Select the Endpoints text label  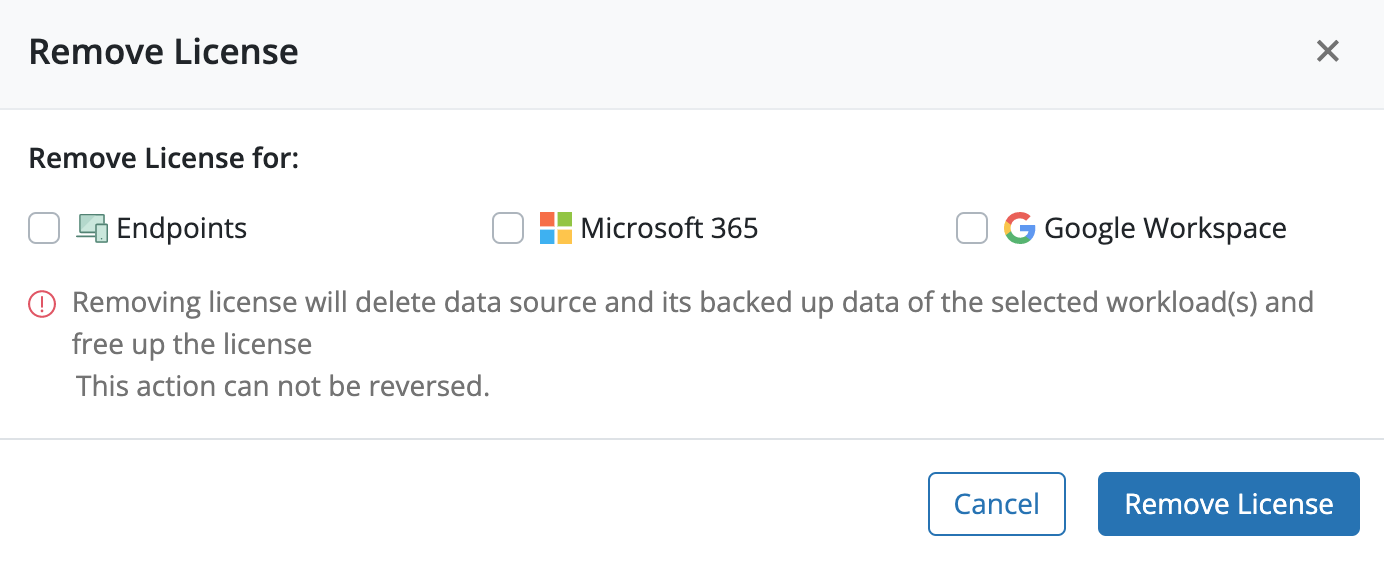182,229
